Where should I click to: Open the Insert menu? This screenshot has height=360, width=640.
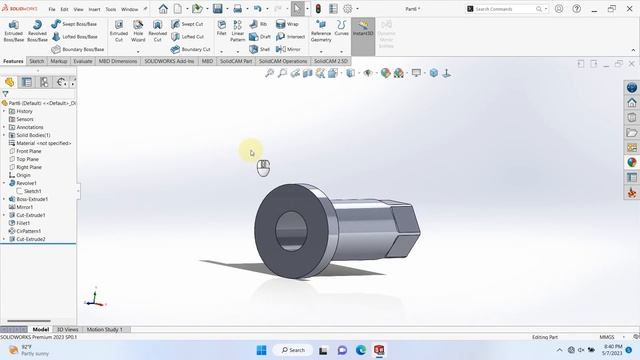(x=94, y=9)
